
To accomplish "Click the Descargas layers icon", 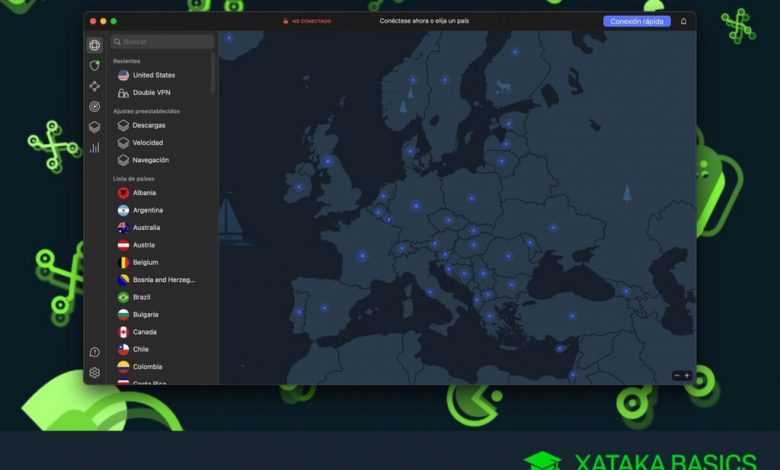I will [123, 125].
